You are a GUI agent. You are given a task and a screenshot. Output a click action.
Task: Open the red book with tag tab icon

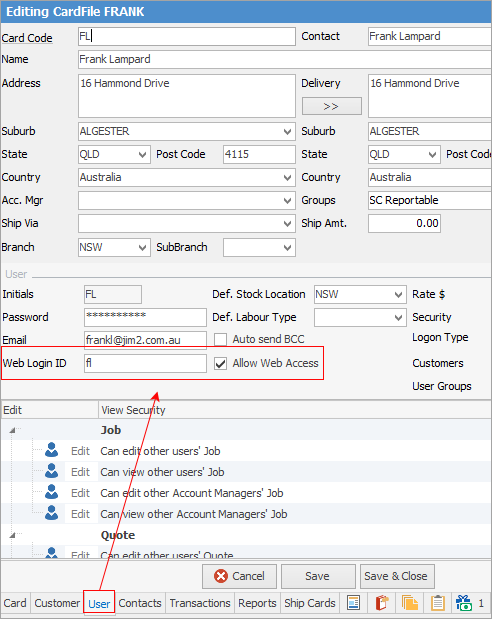(381, 603)
